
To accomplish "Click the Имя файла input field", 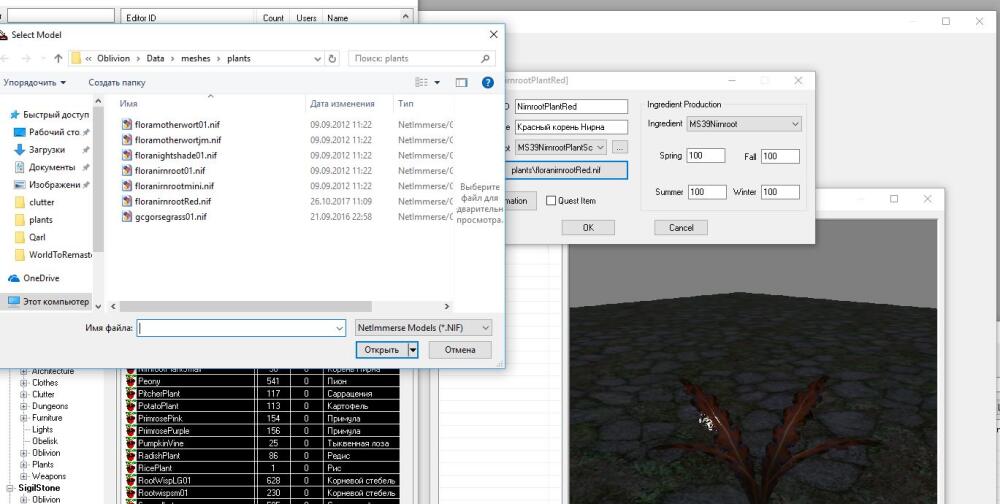I will pyautogui.click(x=236, y=328).
